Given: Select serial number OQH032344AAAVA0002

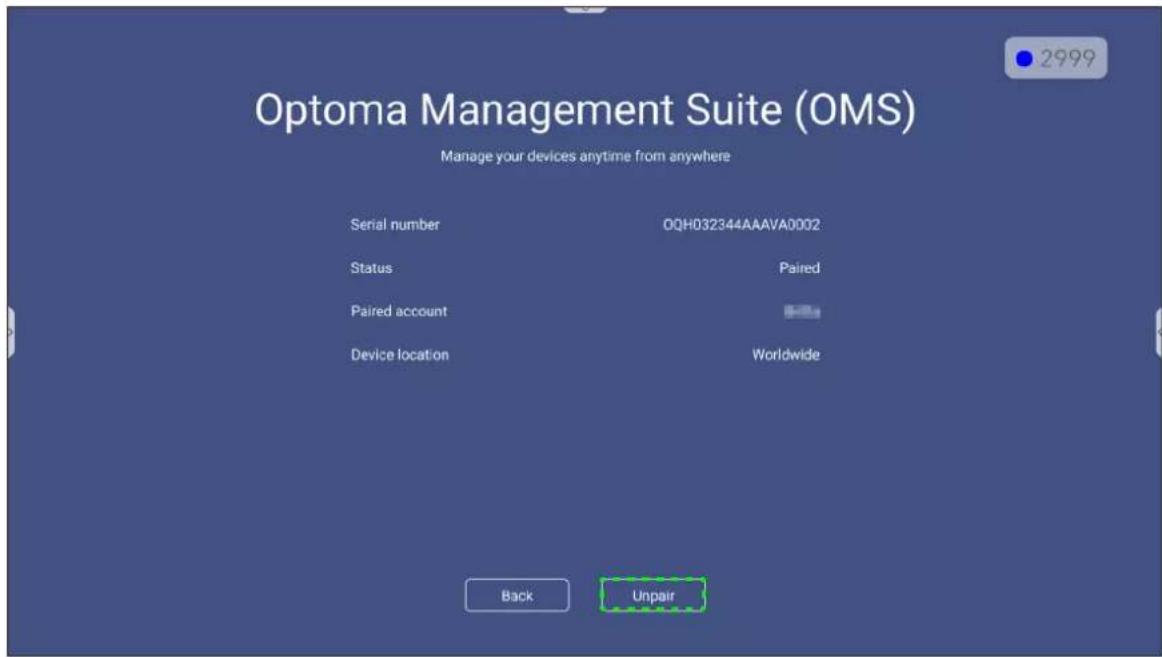Looking at the screenshot, I should (x=741, y=224).
